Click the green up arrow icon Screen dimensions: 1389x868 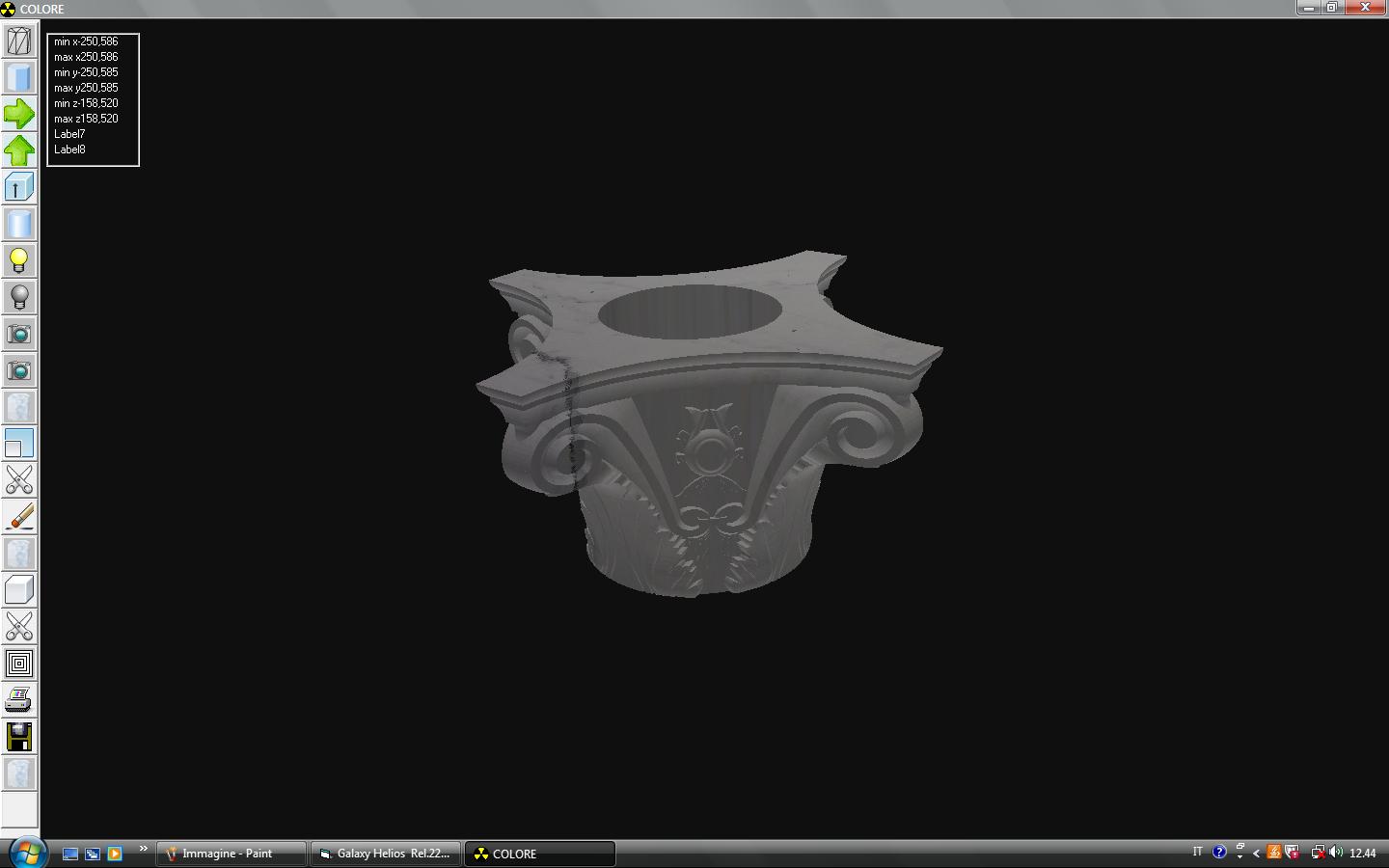point(19,150)
